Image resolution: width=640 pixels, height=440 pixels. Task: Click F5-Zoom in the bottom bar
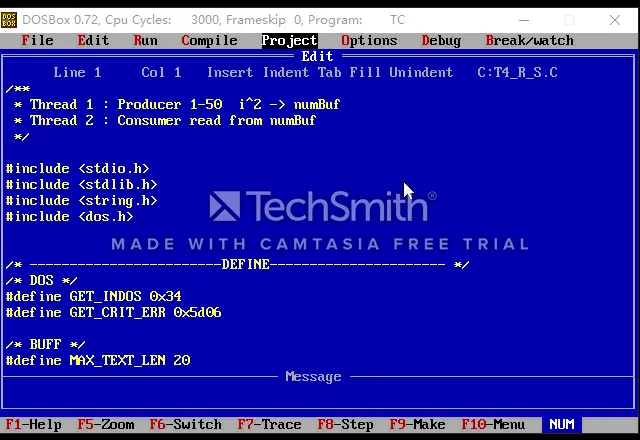pos(105,424)
